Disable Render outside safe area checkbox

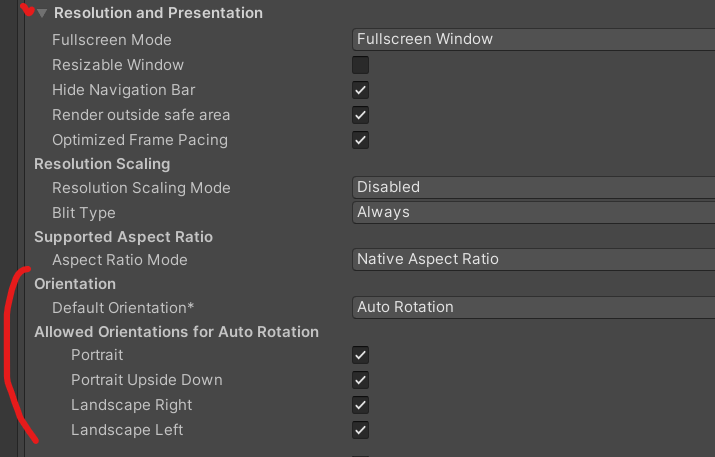[x=361, y=115]
